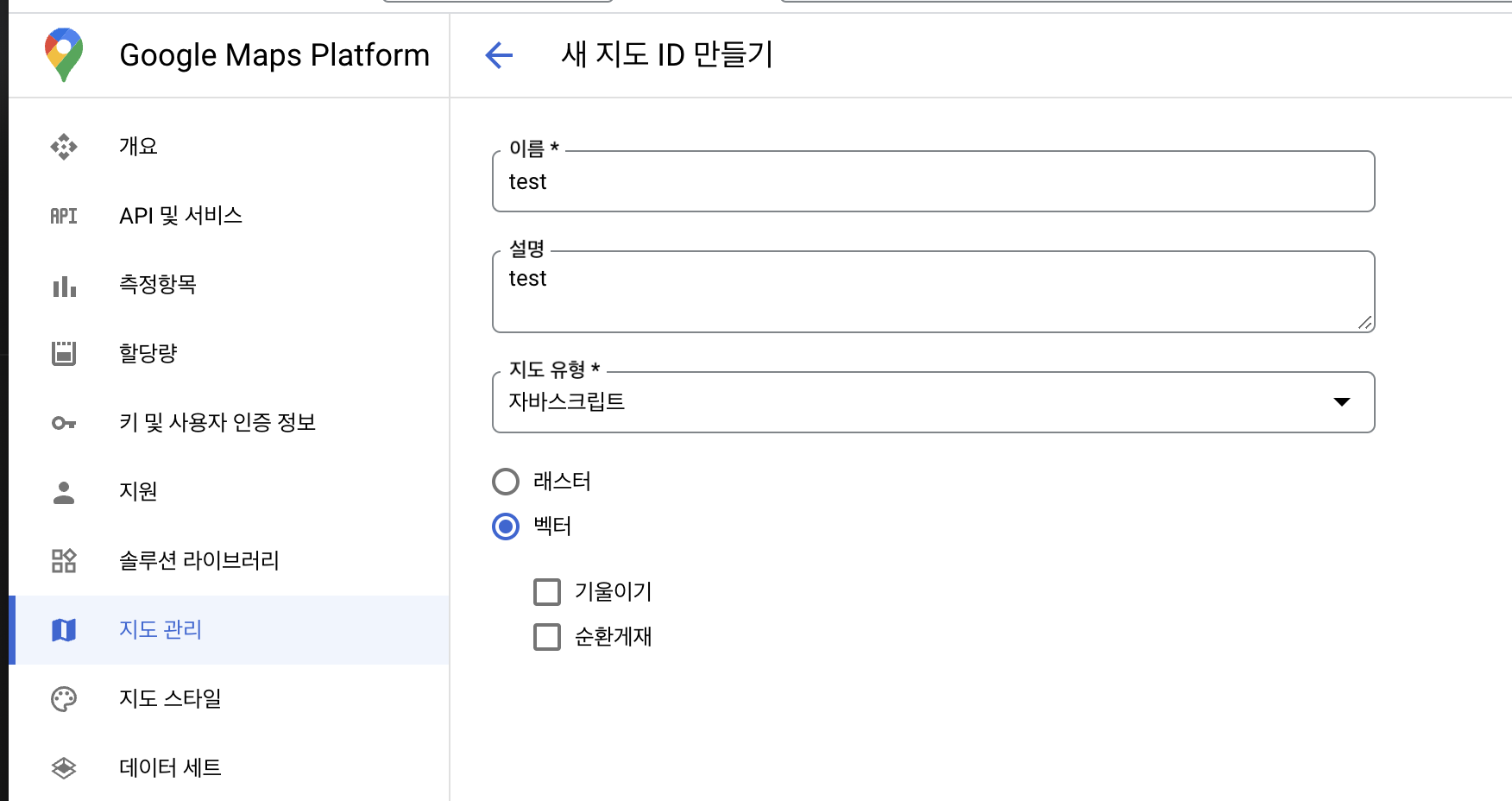1512x801 pixels.
Task: Go to 솔루션 라이브러리 menu item
Action: pyautogui.click(x=198, y=560)
